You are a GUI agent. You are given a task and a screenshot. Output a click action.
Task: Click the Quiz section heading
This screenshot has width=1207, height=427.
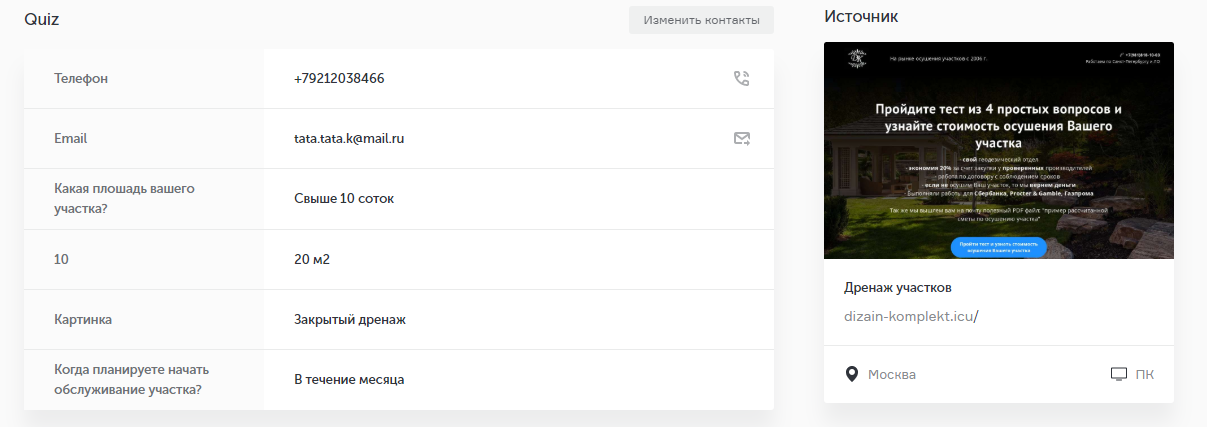[42, 19]
